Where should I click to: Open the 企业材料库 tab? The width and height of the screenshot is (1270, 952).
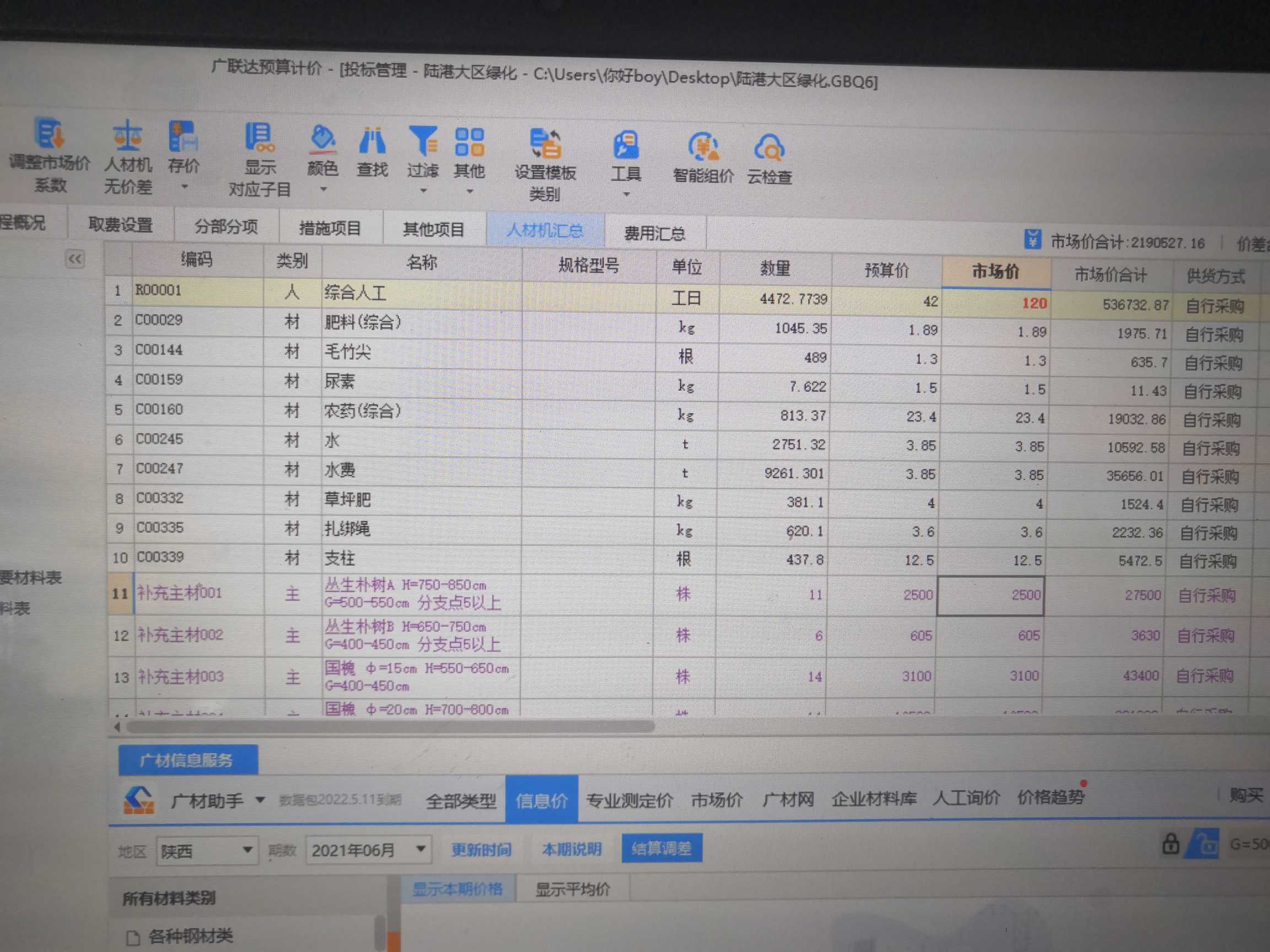click(874, 798)
